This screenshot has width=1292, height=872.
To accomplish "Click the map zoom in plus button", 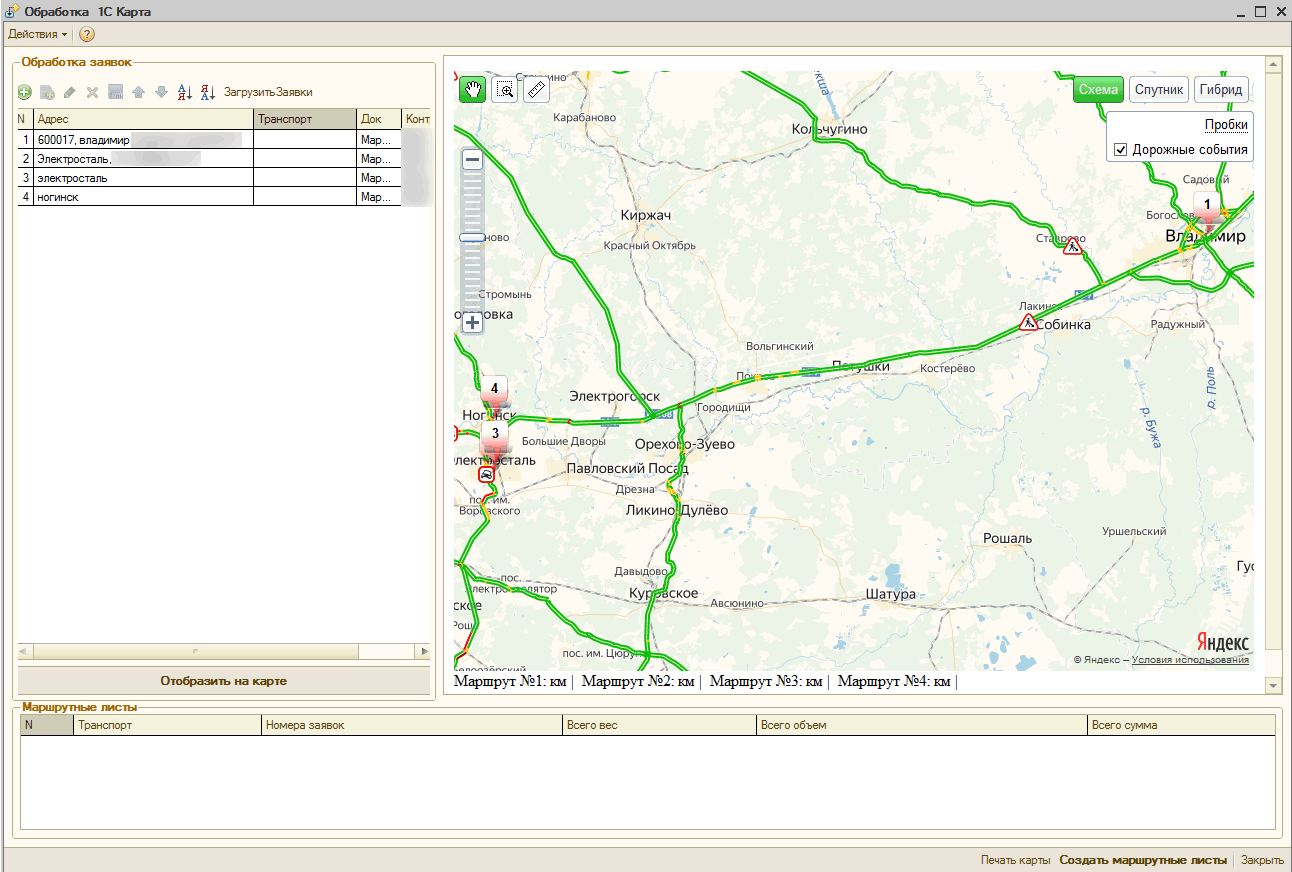I will click(x=473, y=322).
